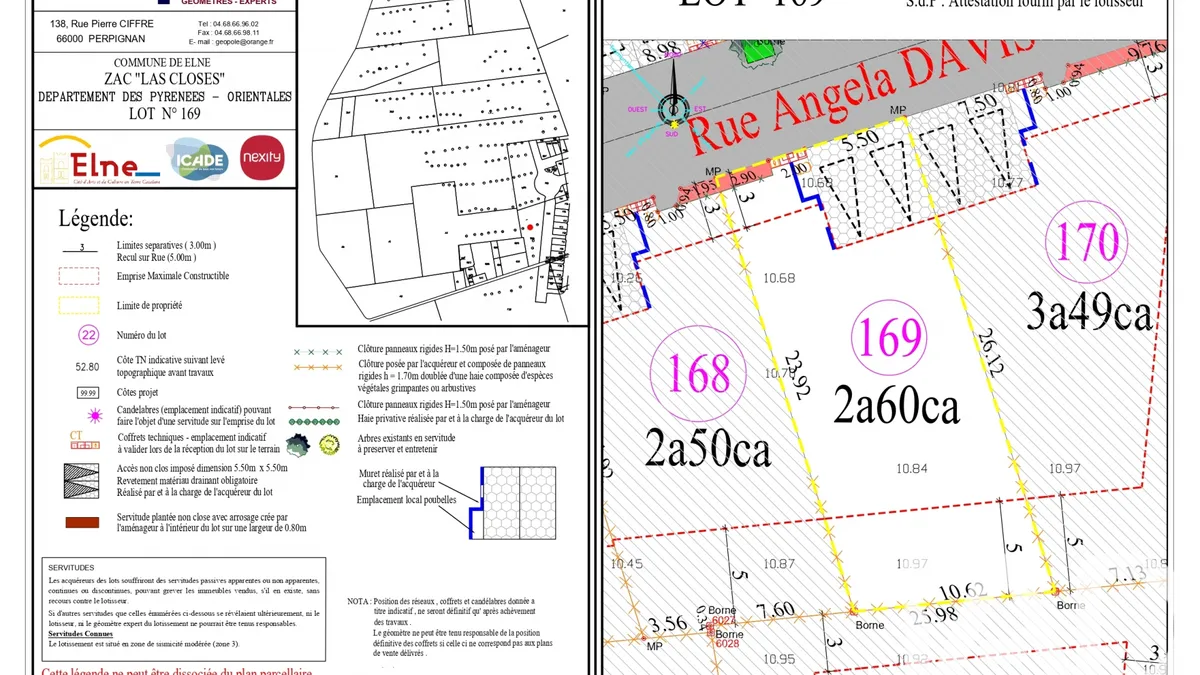
Task: Click the 'Limite de propriété' legend label
Action: [x=149, y=305]
